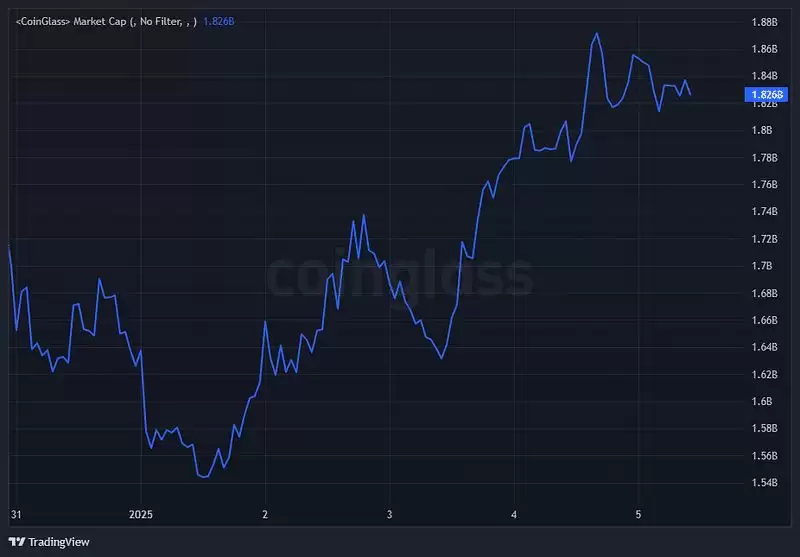800x557 pixels.
Task: Open the TradingView text link
Action: point(58,541)
